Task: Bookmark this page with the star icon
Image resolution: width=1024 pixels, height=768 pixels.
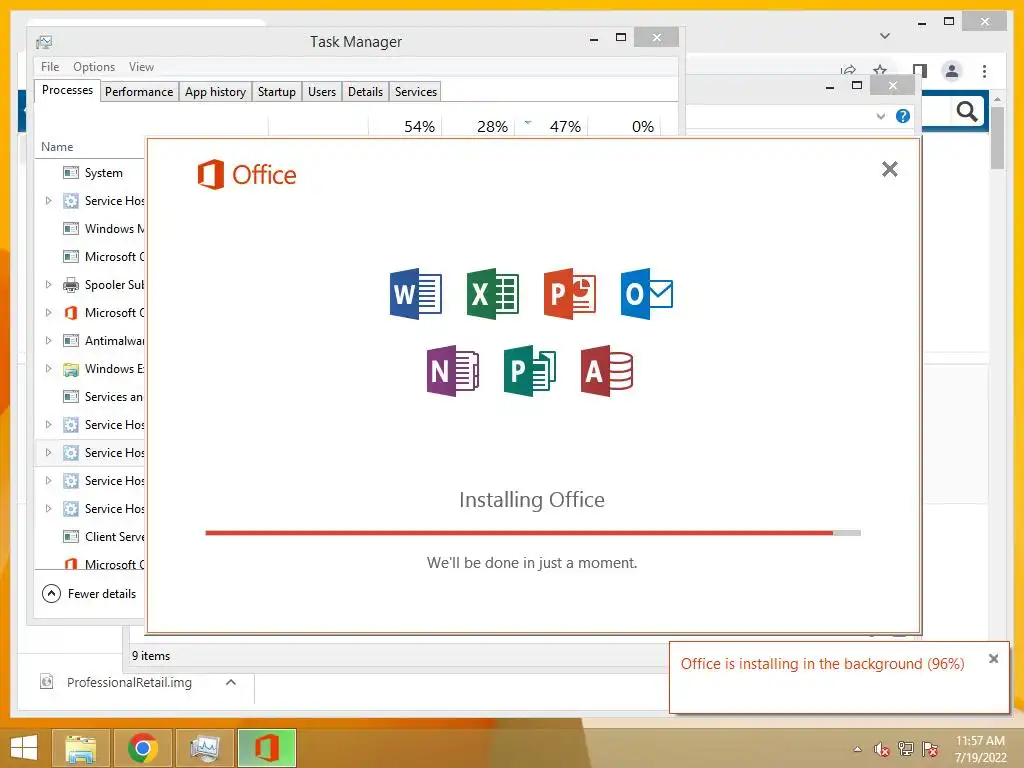Action: coord(880,70)
